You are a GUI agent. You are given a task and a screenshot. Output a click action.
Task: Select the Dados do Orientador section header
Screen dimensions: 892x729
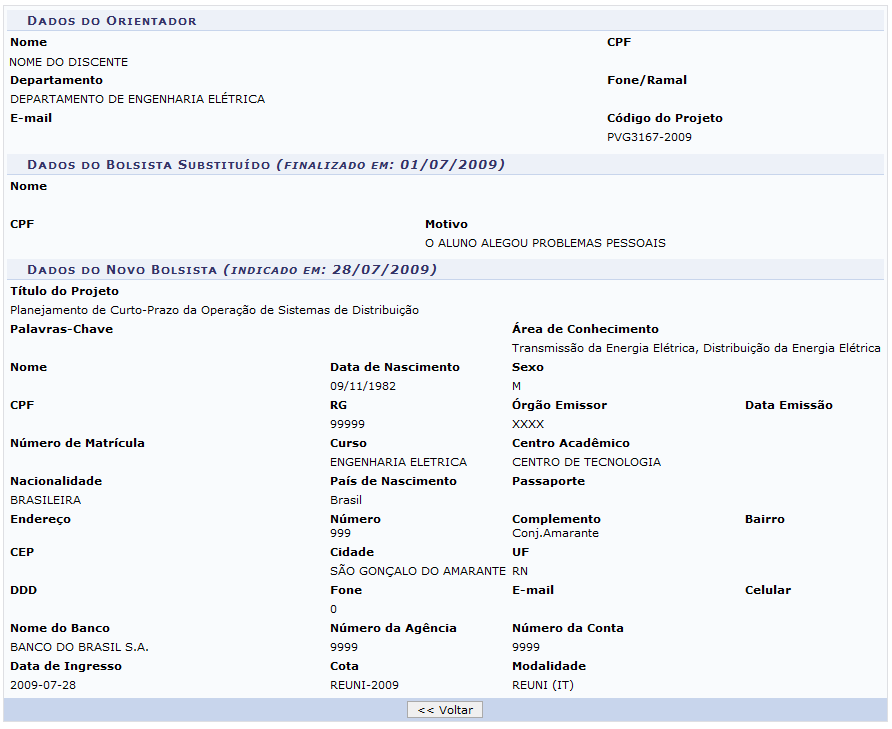coord(112,21)
